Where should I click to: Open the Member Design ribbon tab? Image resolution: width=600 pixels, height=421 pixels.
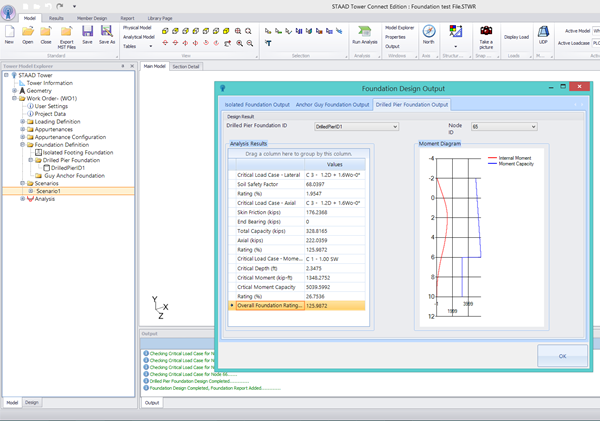tap(92, 18)
